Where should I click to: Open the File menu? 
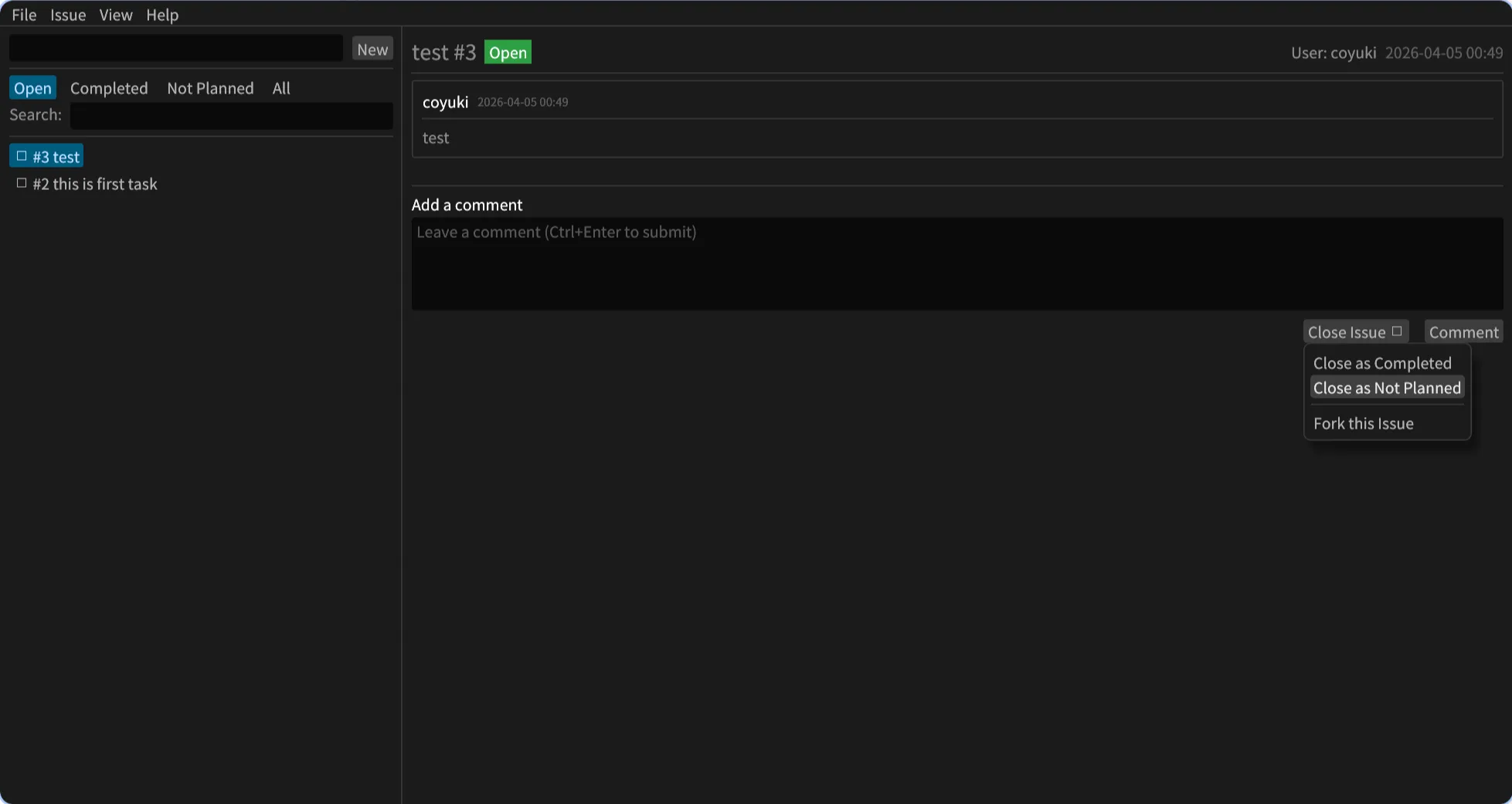[x=23, y=14]
